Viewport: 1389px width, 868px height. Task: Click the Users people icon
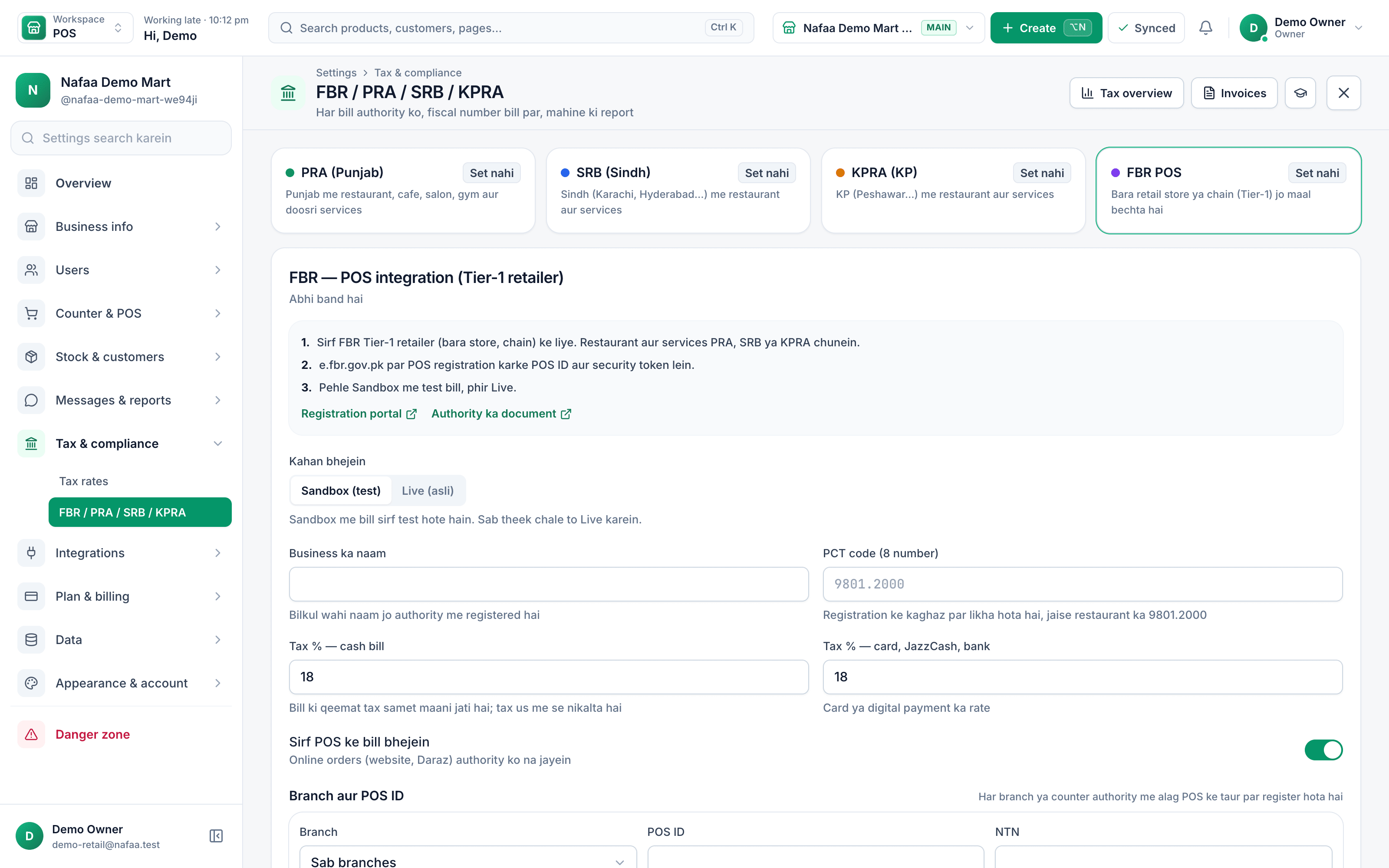click(31, 270)
